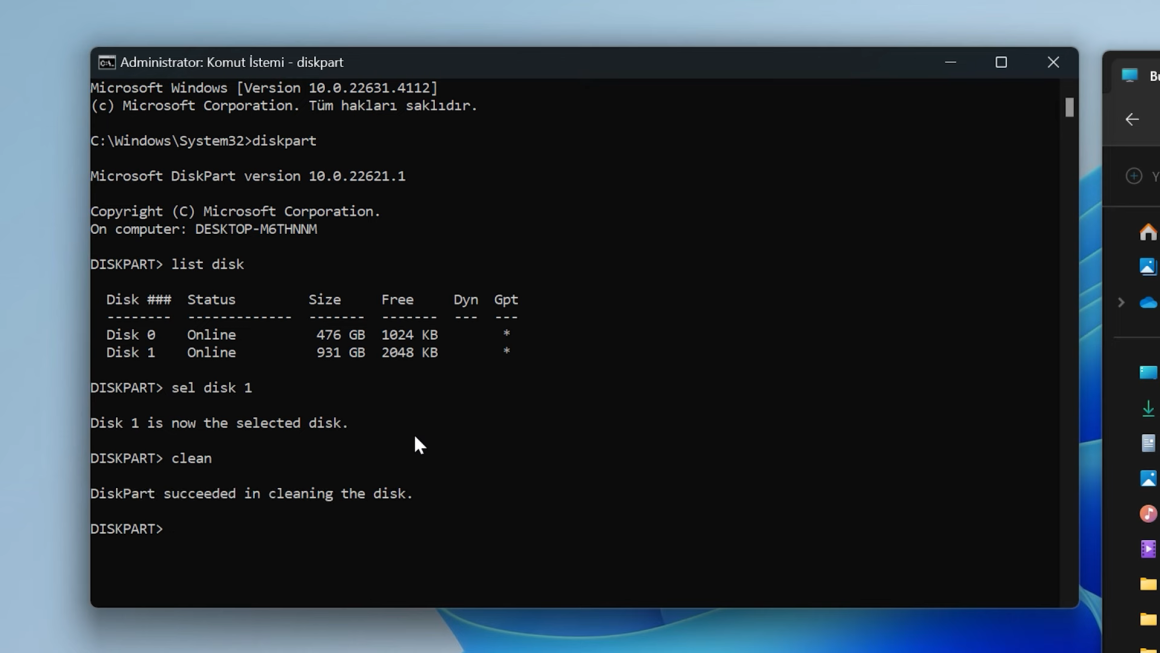Expand the OneDrive entry in Explorer sidebar
The width and height of the screenshot is (1160, 653).
coord(1121,302)
